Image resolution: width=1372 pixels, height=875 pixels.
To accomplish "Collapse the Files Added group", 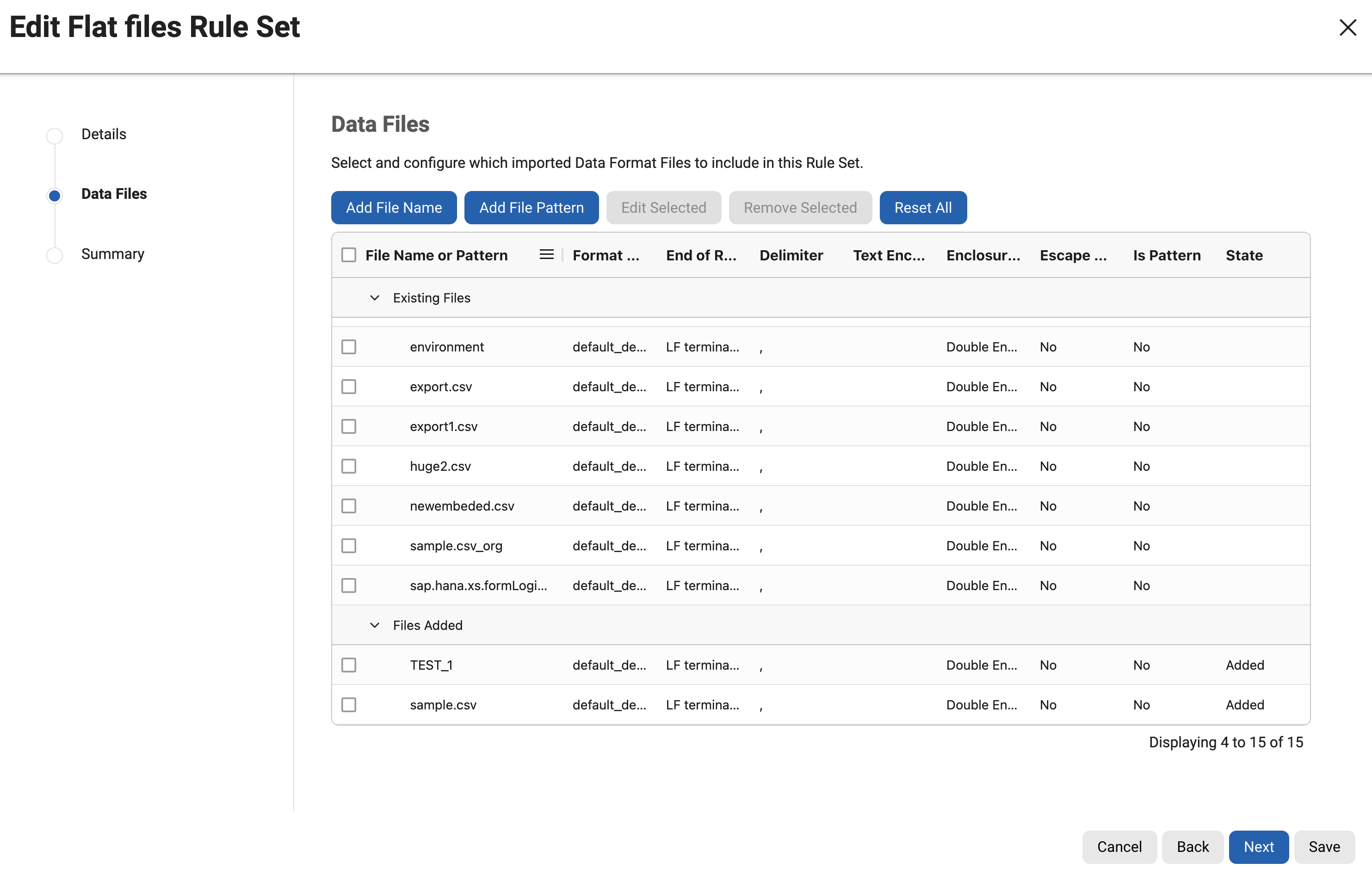I will [x=374, y=625].
